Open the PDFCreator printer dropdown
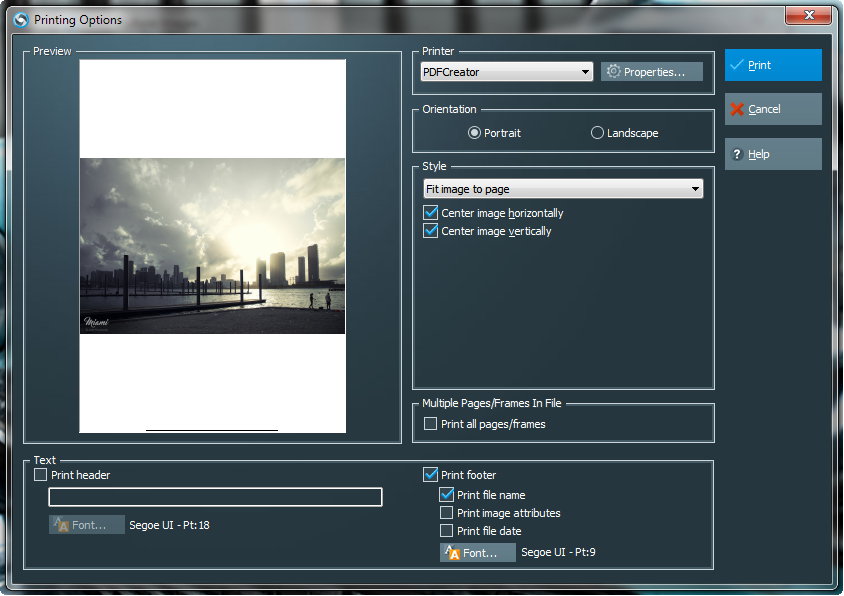This screenshot has width=844, height=596. click(507, 72)
